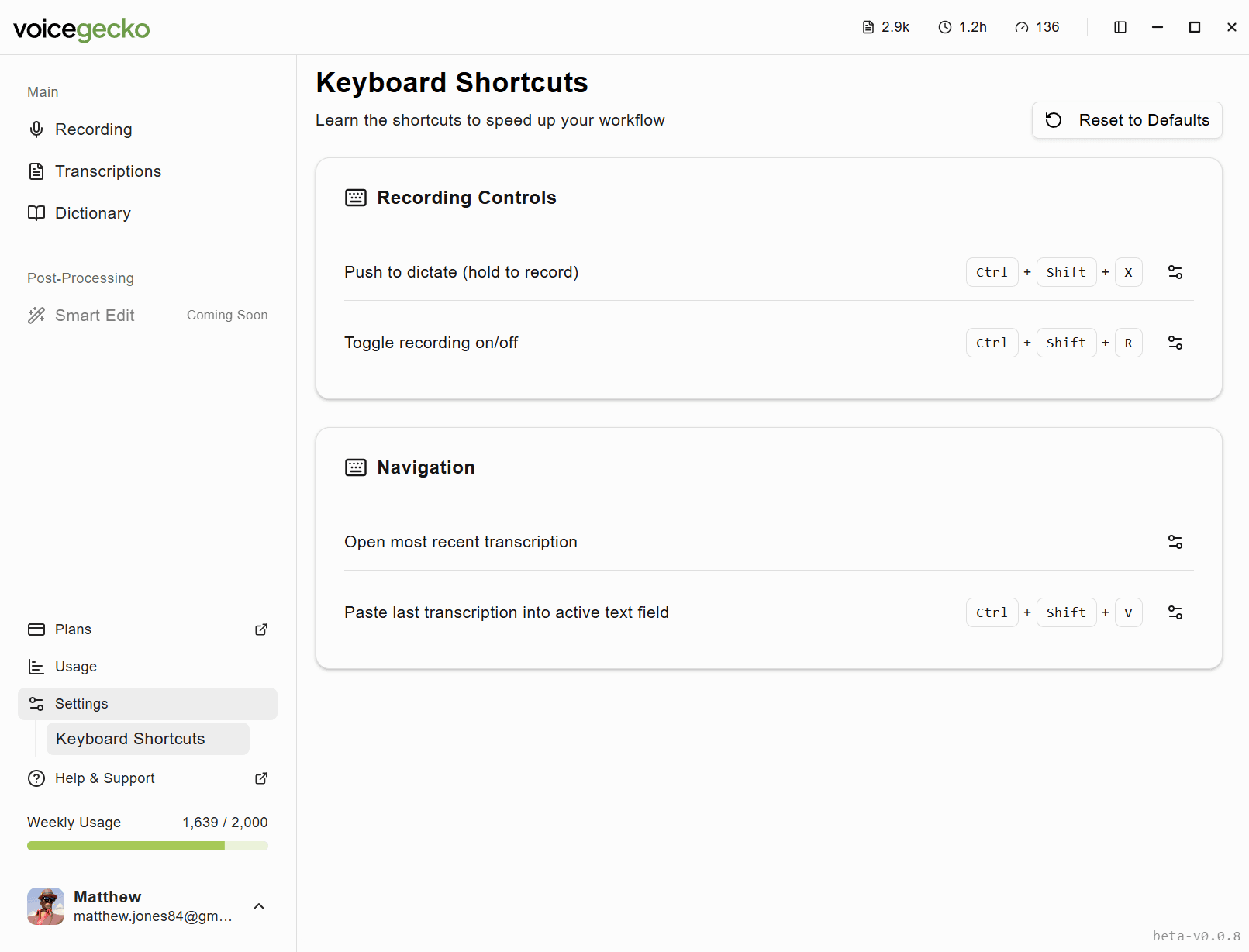Click the Help & Support question mark icon
Image resolution: width=1249 pixels, height=952 pixels.
point(36,778)
